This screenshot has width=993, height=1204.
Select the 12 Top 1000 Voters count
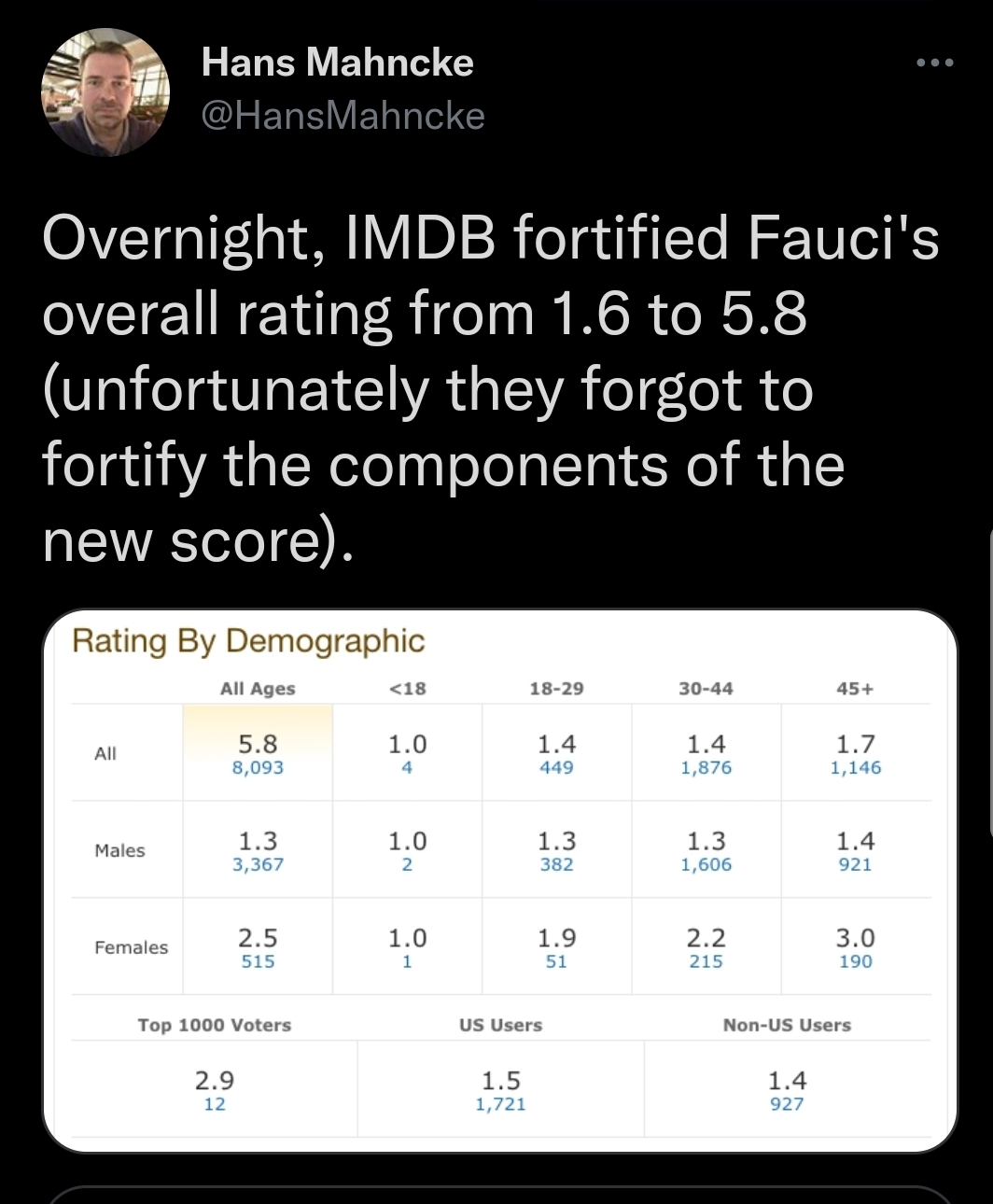tap(215, 1104)
